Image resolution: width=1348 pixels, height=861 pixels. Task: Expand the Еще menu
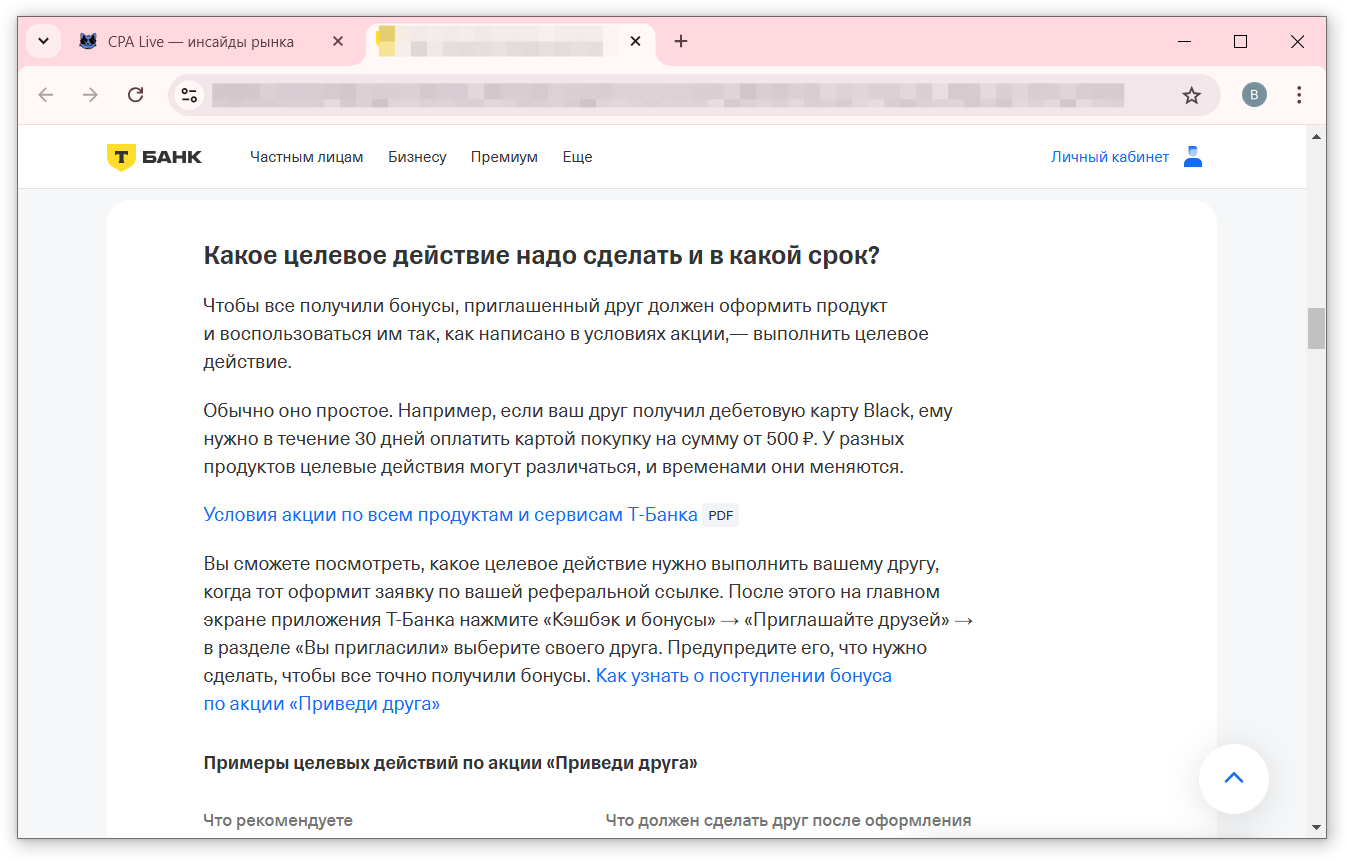[x=577, y=157]
